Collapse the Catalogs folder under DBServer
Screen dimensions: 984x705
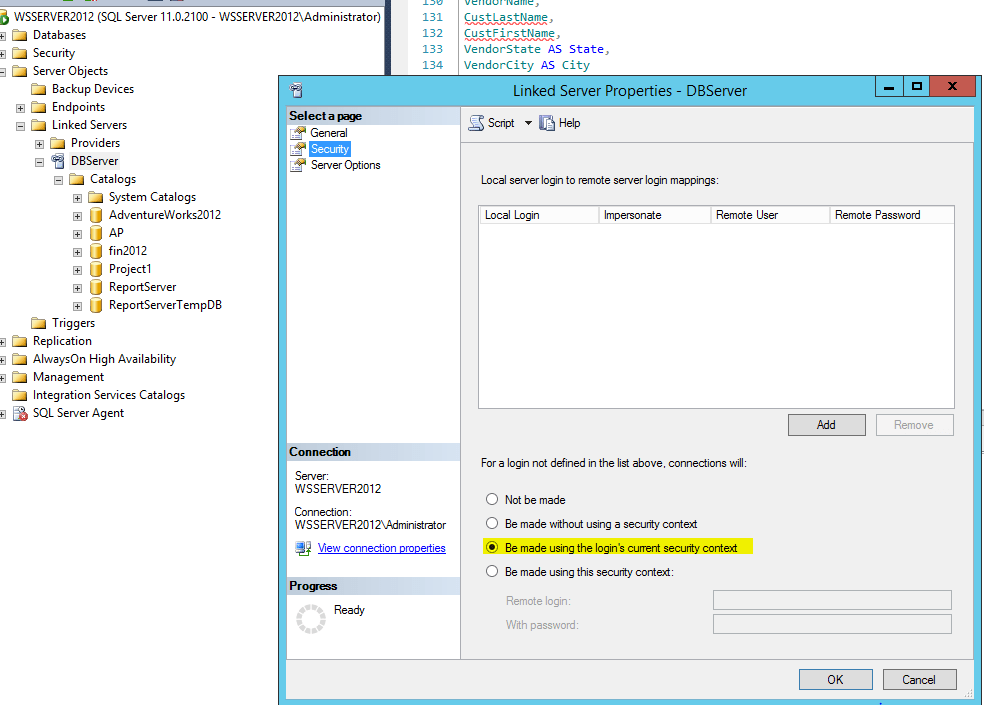58,178
